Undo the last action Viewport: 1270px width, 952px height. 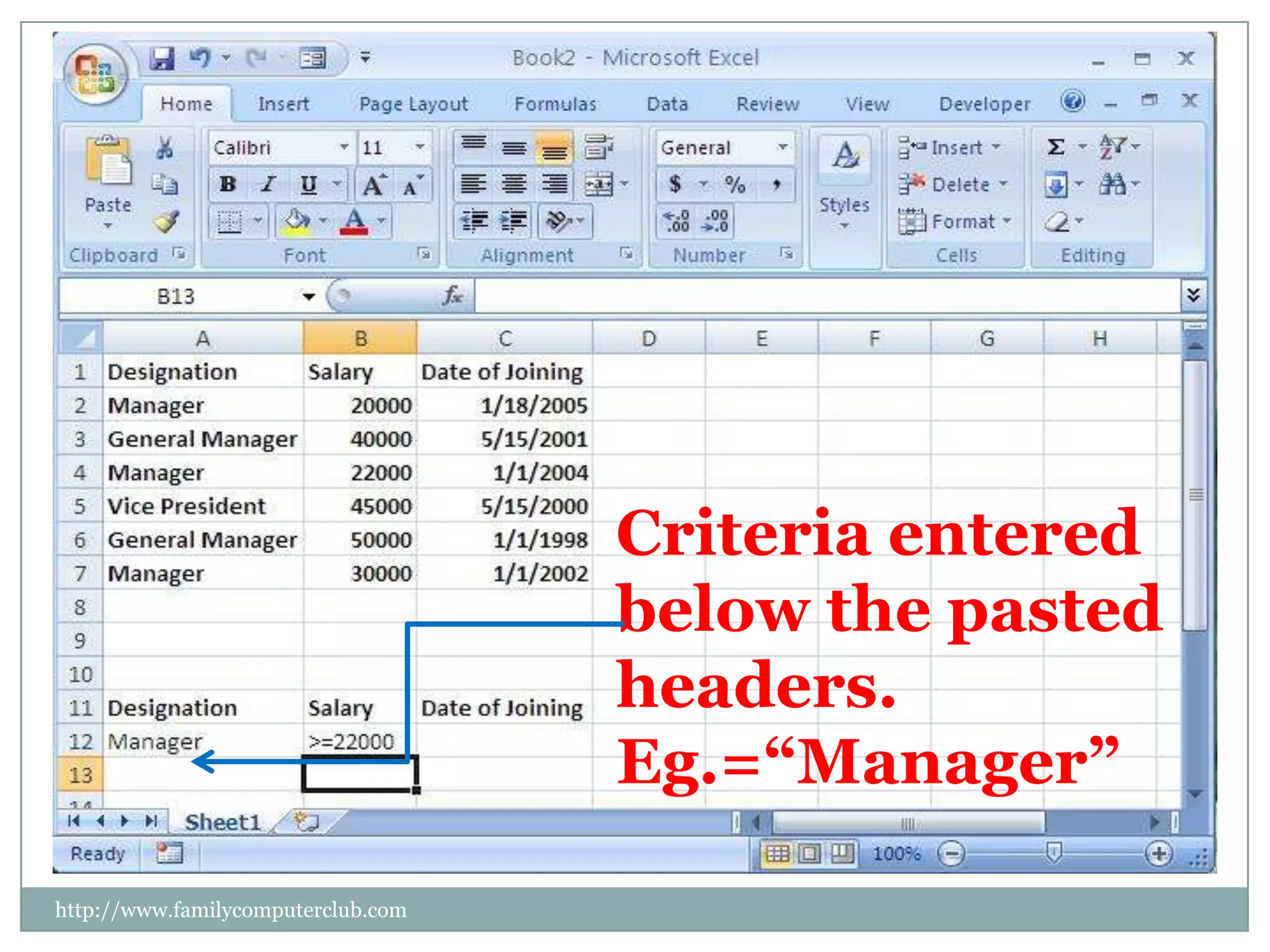pos(201,58)
